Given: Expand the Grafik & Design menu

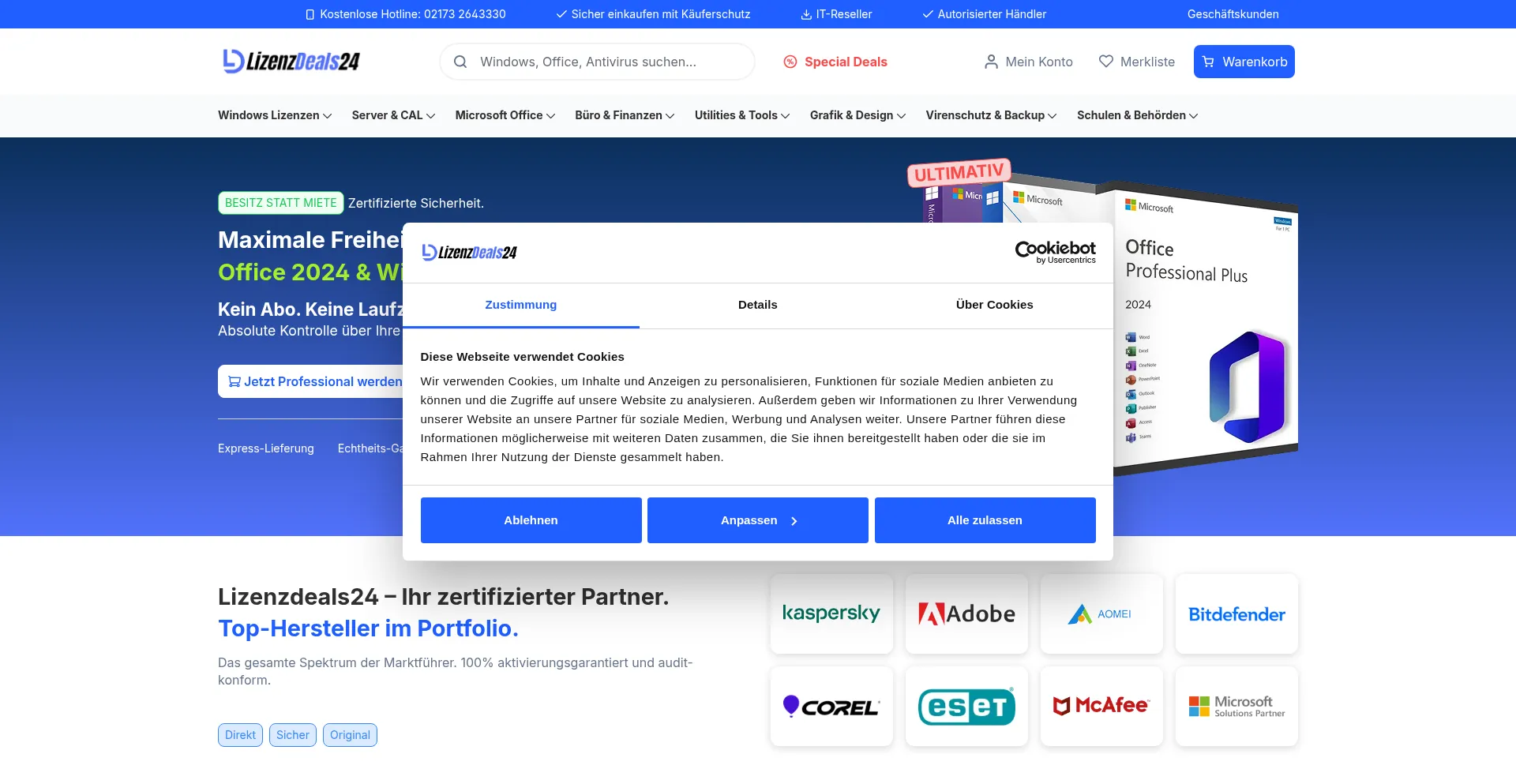Looking at the screenshot, I should pos(857,115).
